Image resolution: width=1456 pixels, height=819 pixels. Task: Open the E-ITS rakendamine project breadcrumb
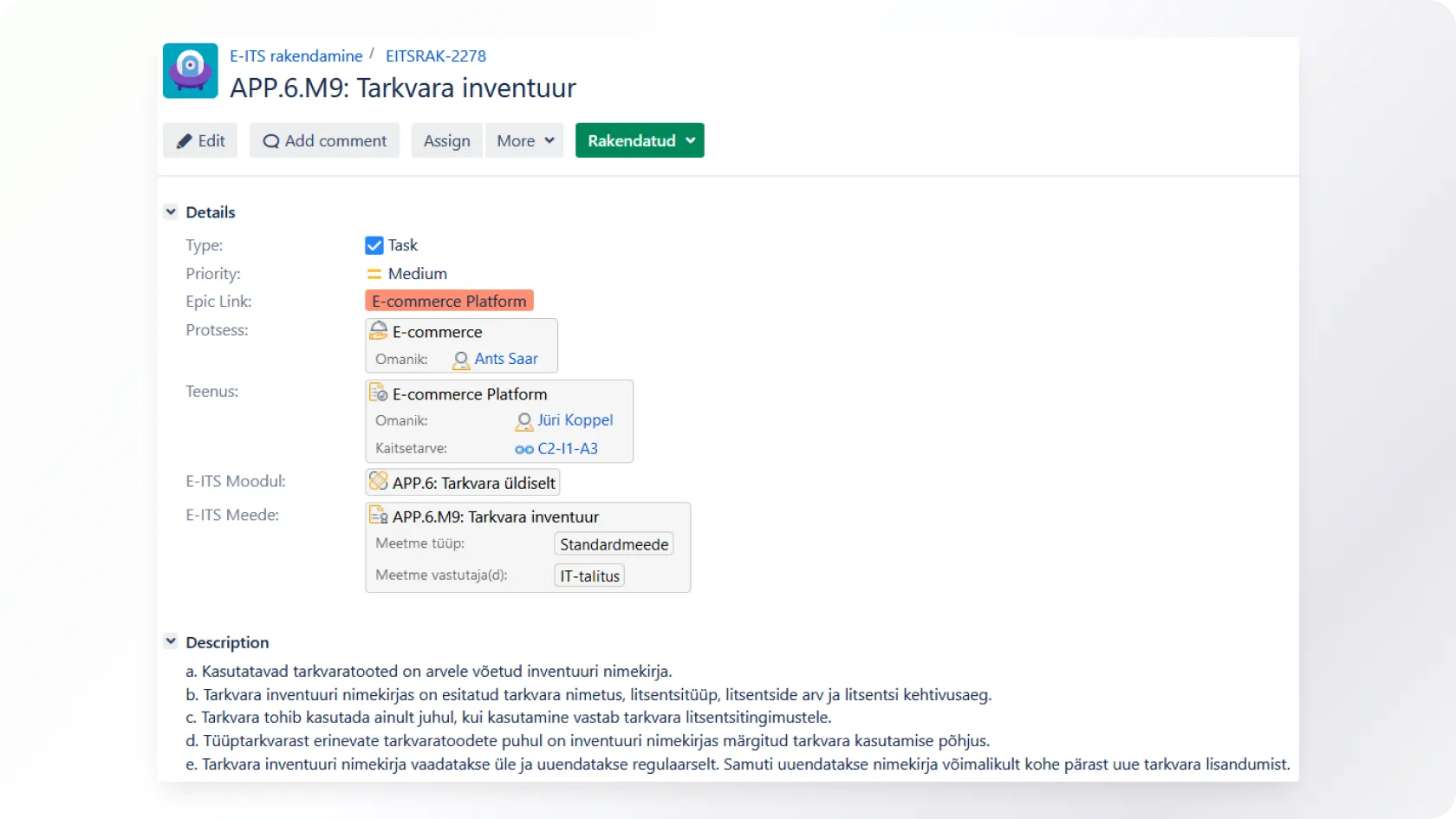[x=296, y=55]
